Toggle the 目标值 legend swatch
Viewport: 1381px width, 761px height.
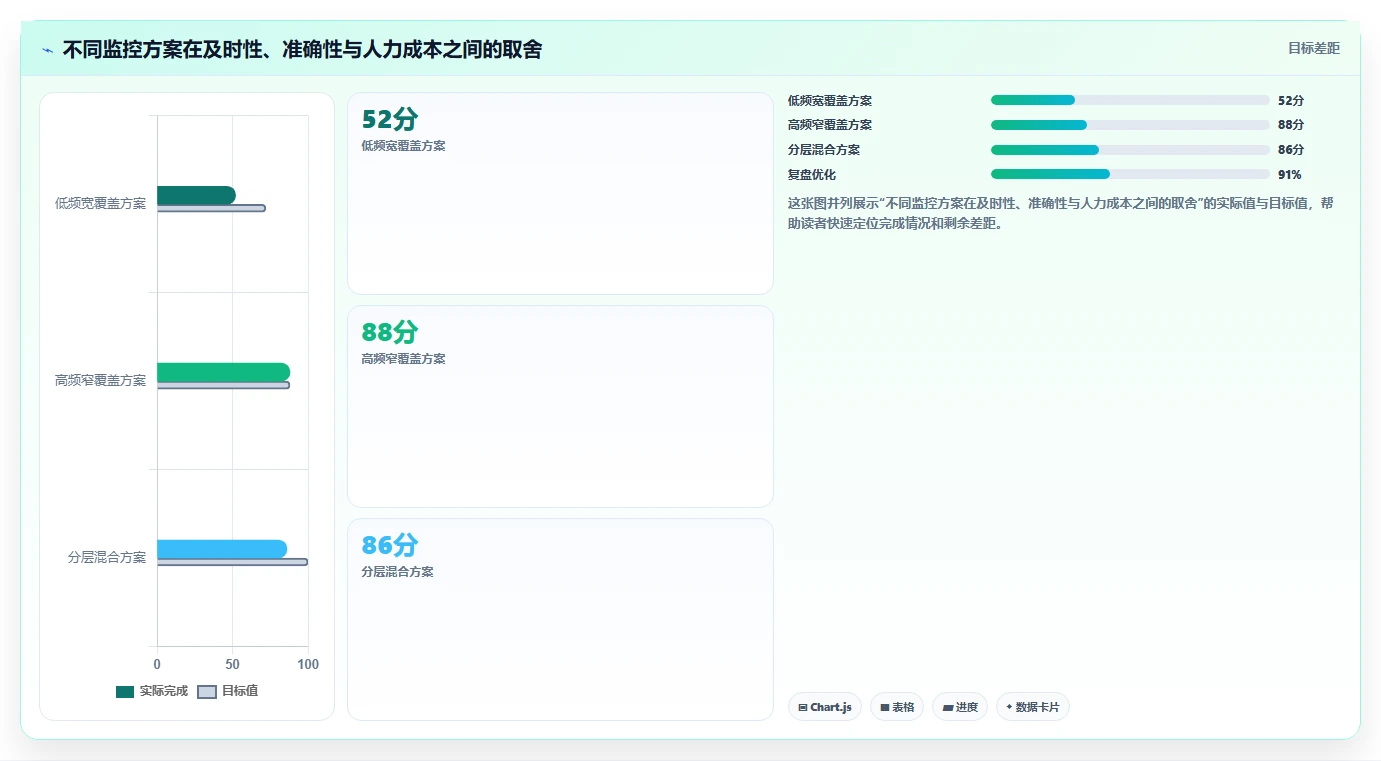[207, 691]
